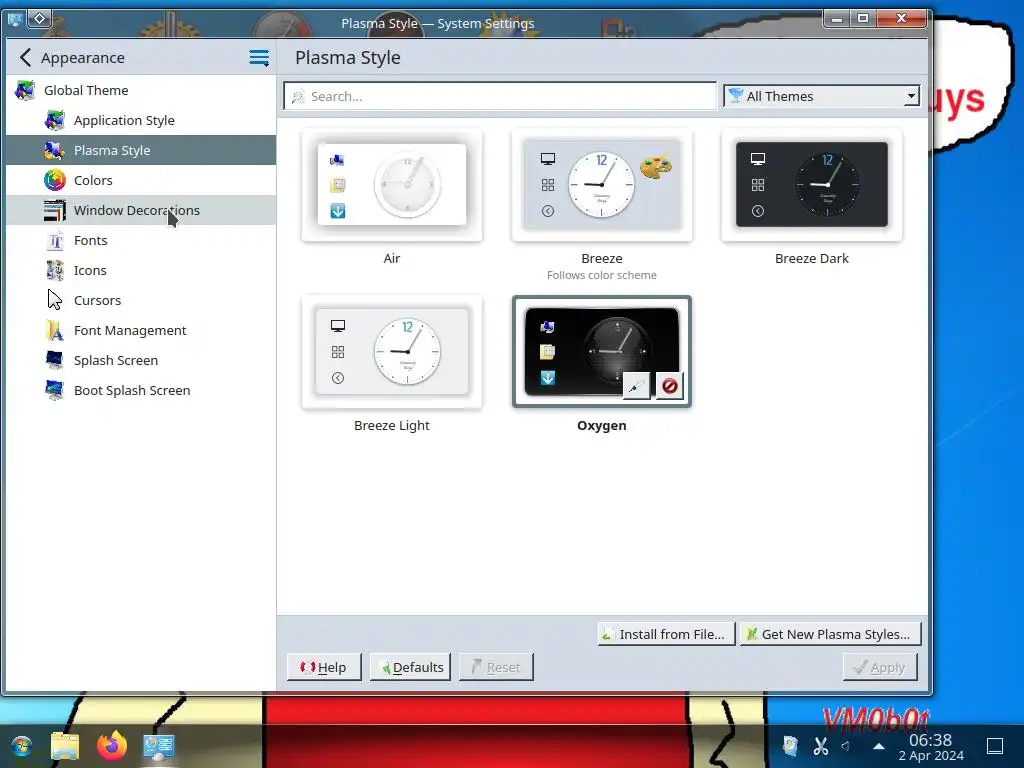Screen dimensions: 1024x768
Task: Select the Oxygen theme thumbnail
Action: coord(601,352)
